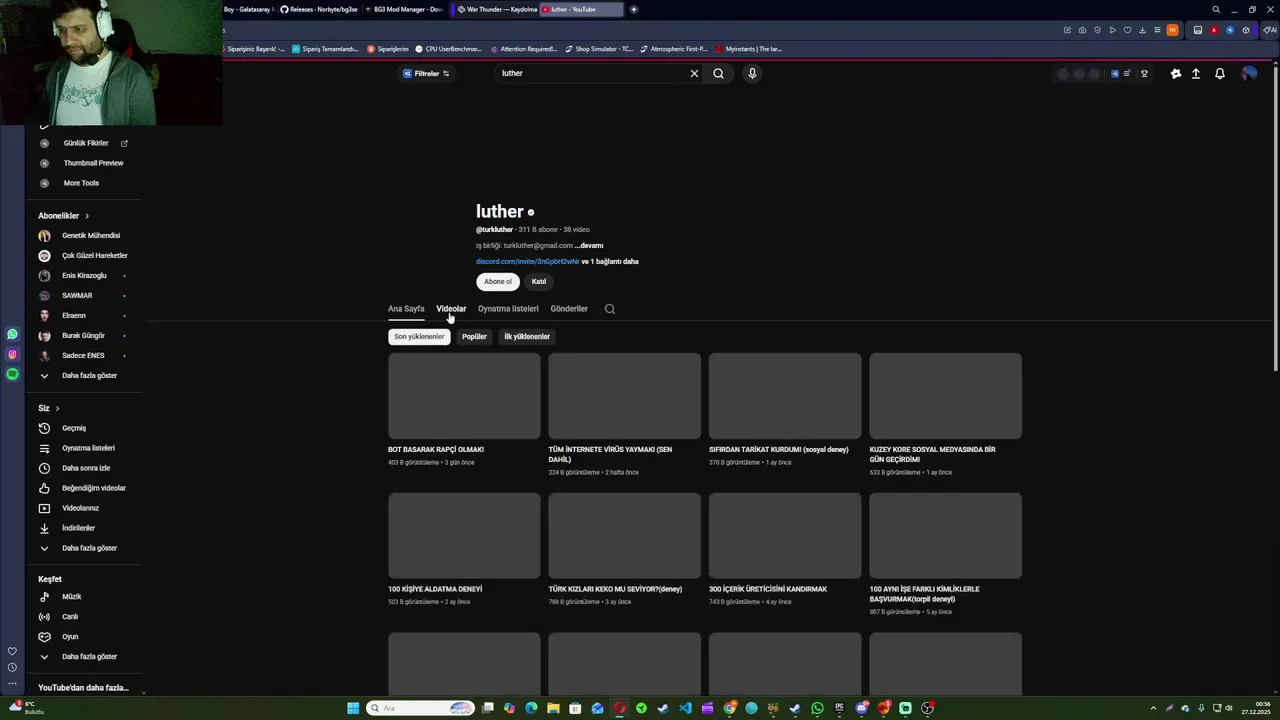Search within the channel using the magnifier icon

coord(610,309)
